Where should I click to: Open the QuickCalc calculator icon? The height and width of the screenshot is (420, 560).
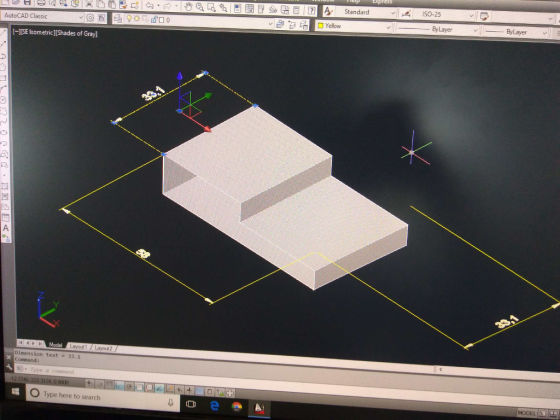pyautogui.click(x=296, y=10)
